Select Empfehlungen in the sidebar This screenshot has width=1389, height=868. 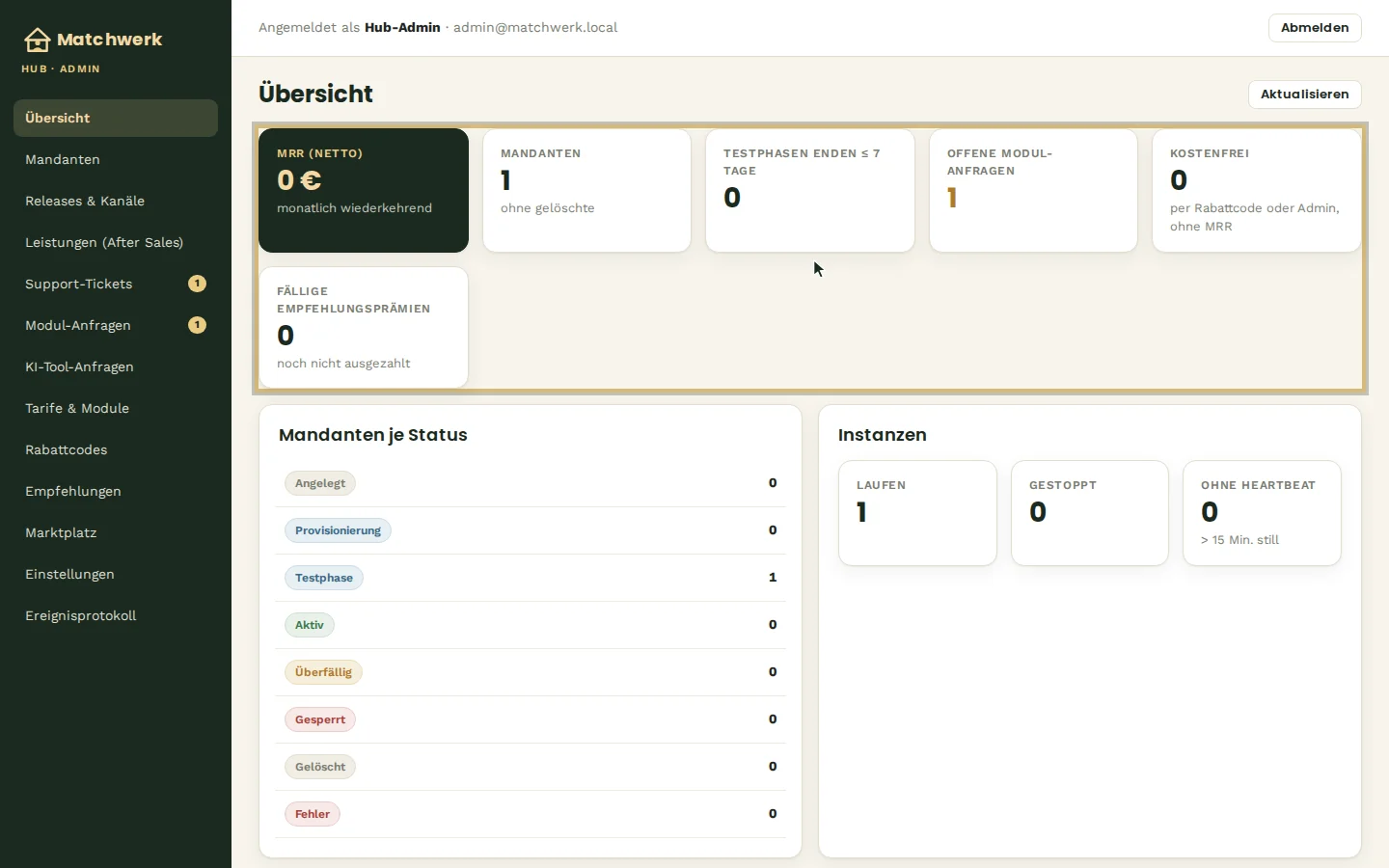116,491
